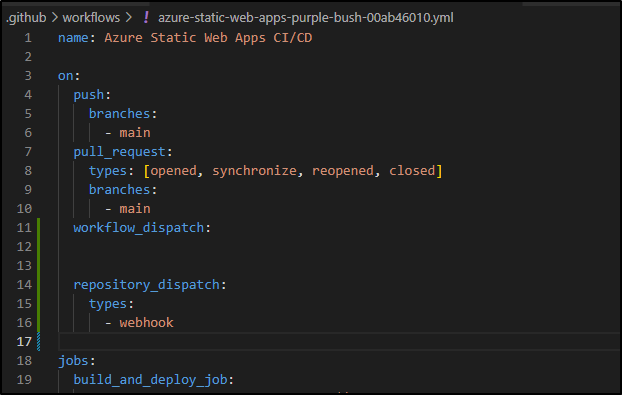Click the 'synchronize' value in types list
Image resolution: width=622 pixels, height=395 pixels.
[254, 171]
